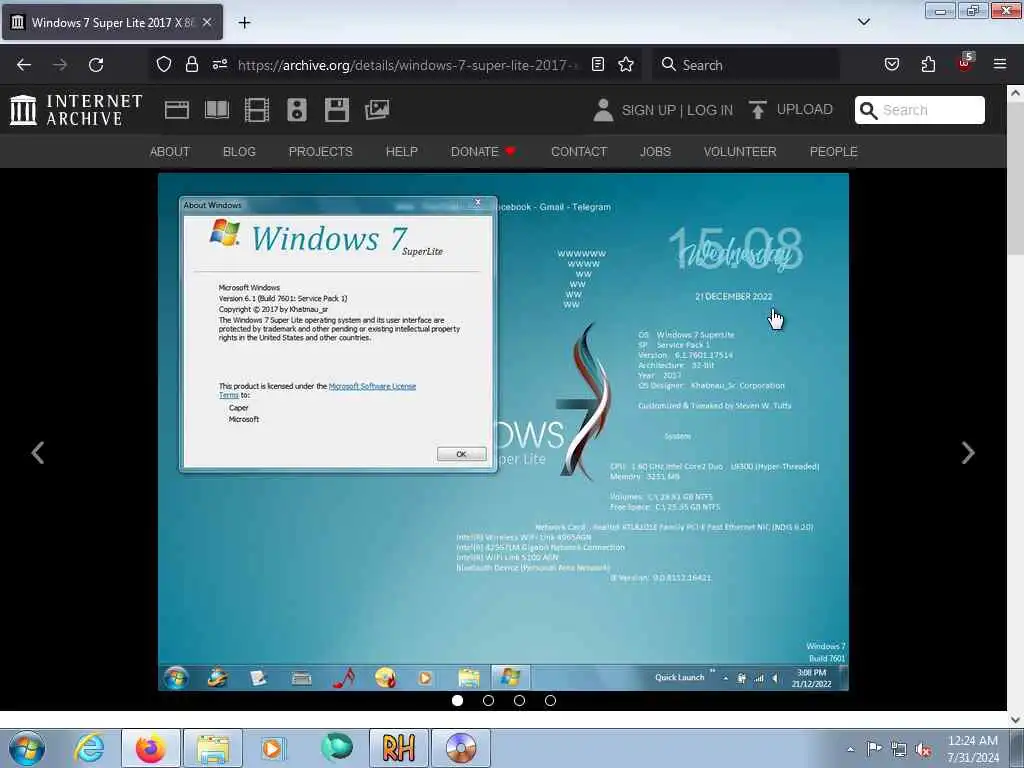The height and width of the screenshot is (768, 1024).
Task: Click the LOG IN link
Action: pos(710,110)
